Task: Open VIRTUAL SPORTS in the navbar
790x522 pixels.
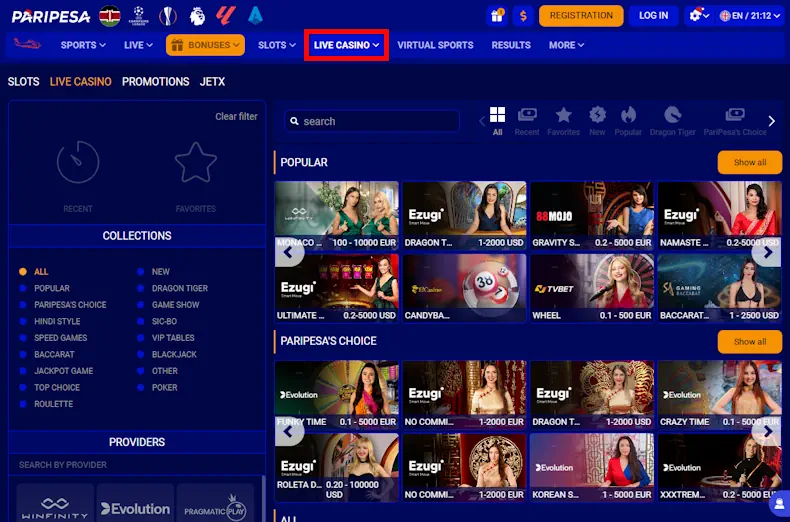Action: [x=435, y=45]
